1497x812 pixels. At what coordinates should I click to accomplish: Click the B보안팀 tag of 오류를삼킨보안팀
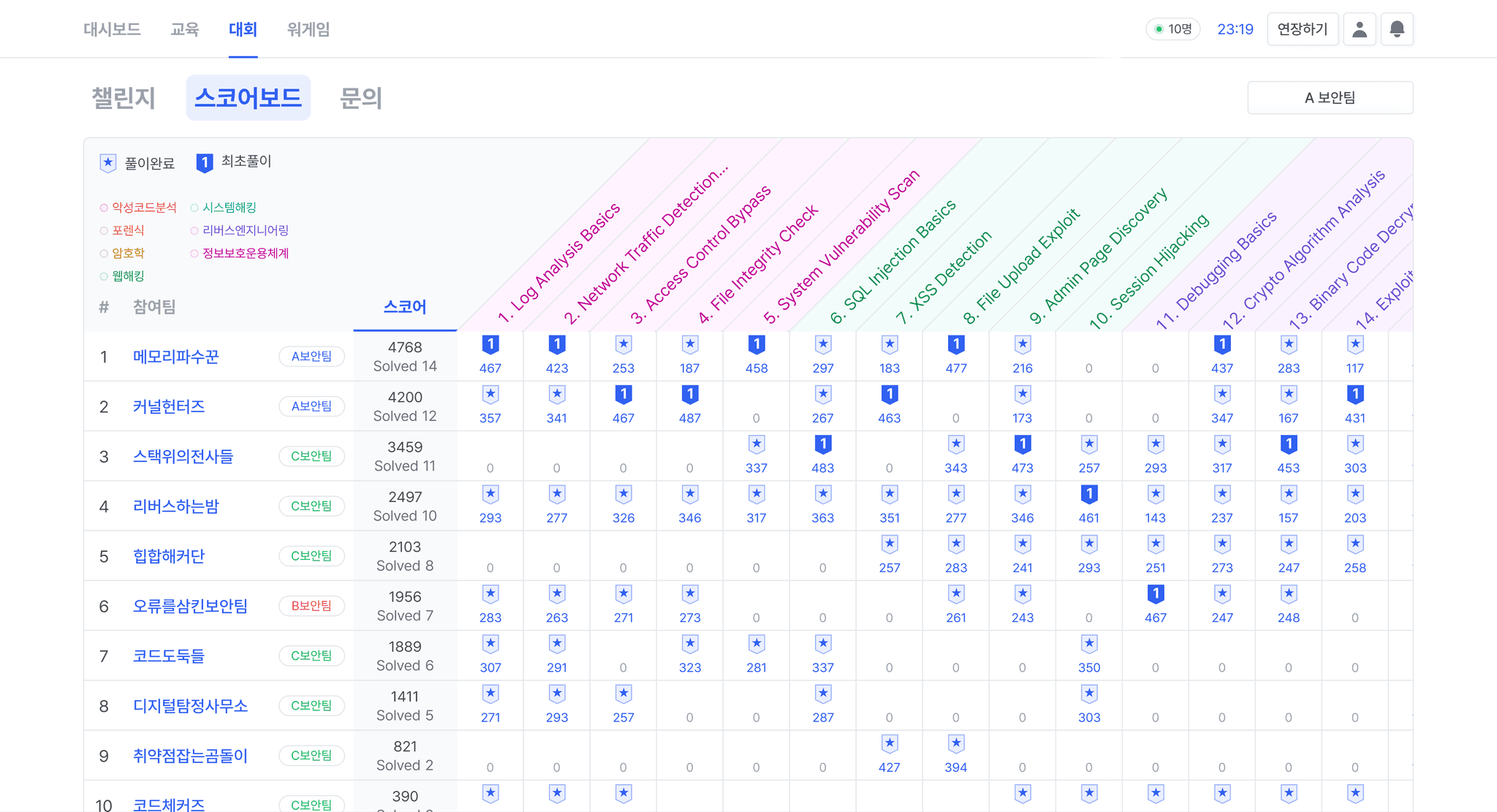coord(311,606)
